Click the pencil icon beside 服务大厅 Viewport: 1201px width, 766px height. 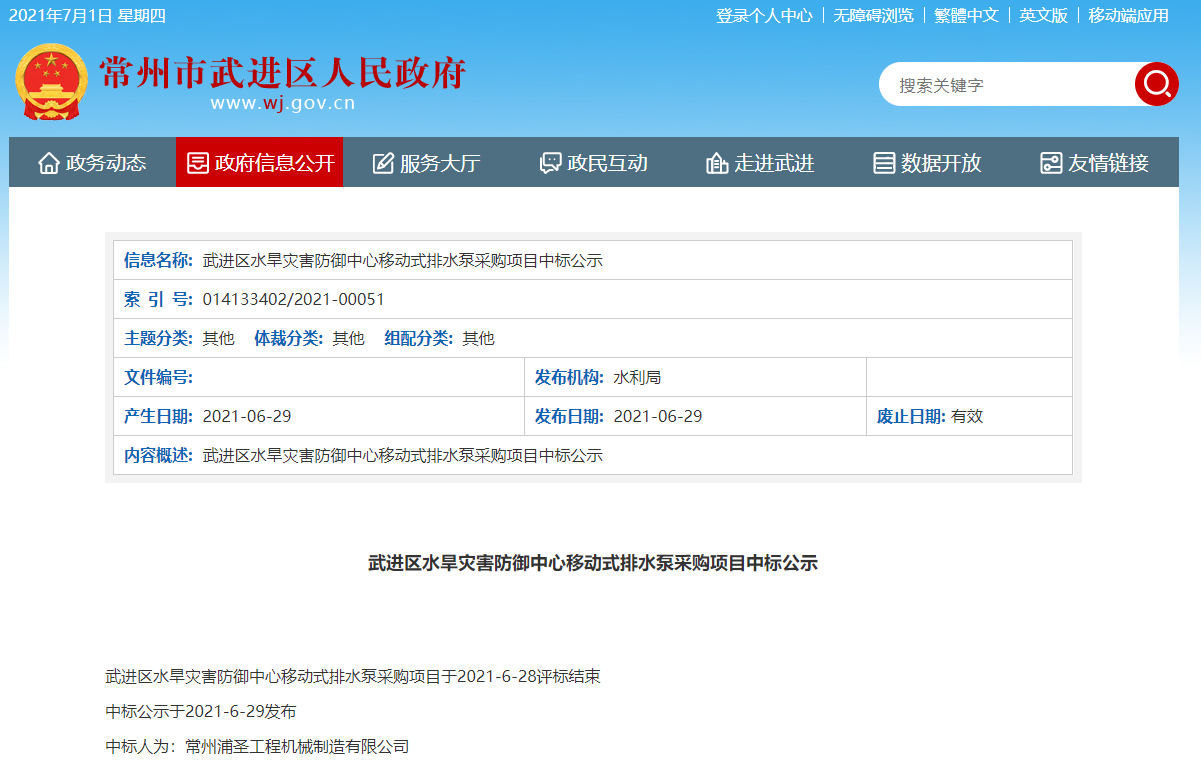[x=383, y=163]
